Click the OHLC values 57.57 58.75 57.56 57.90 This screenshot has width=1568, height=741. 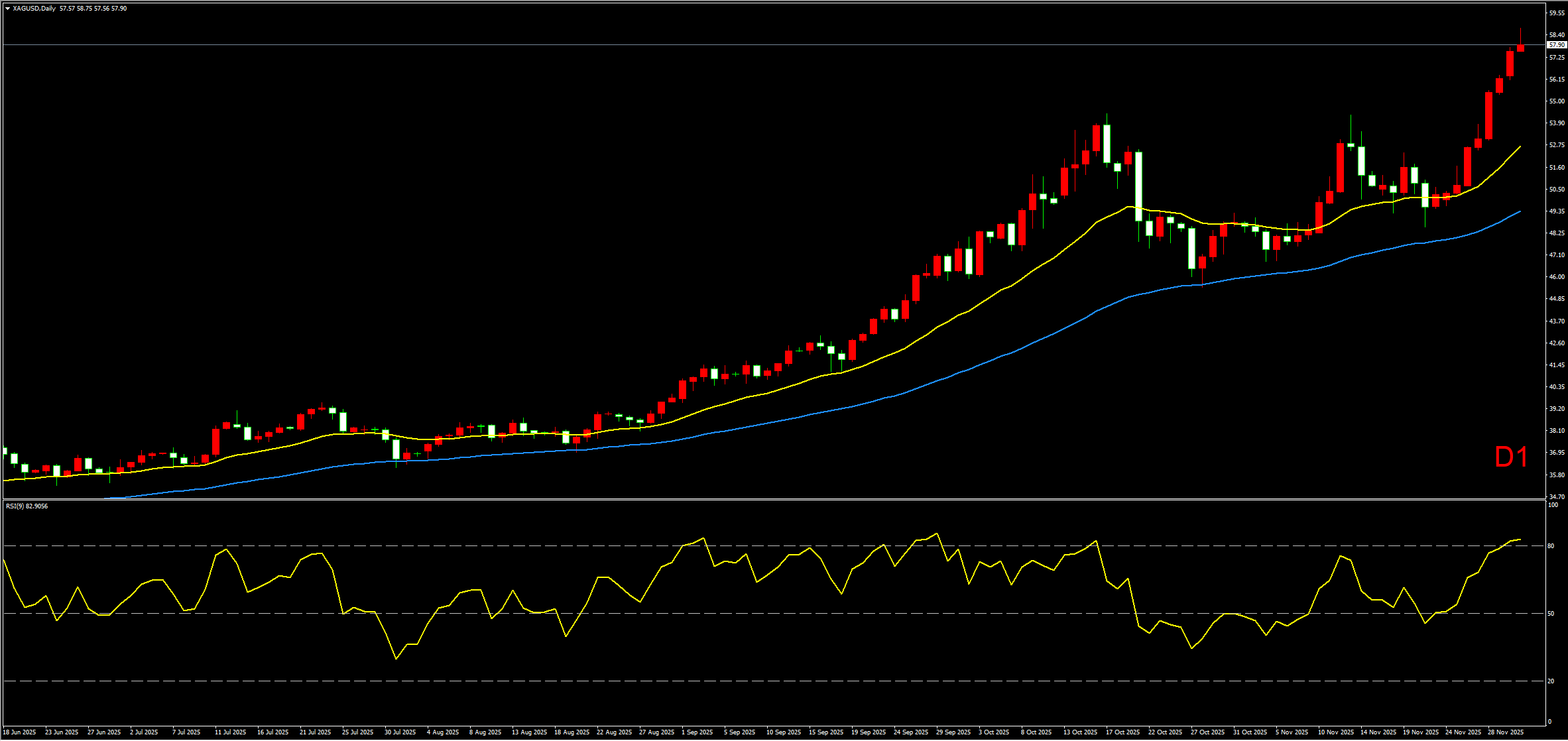[93, 9]
